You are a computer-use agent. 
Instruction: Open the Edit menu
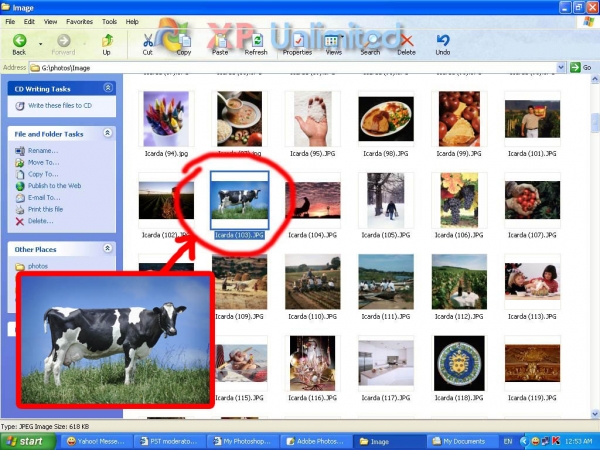pyautogui.click(x=29, y=22)
